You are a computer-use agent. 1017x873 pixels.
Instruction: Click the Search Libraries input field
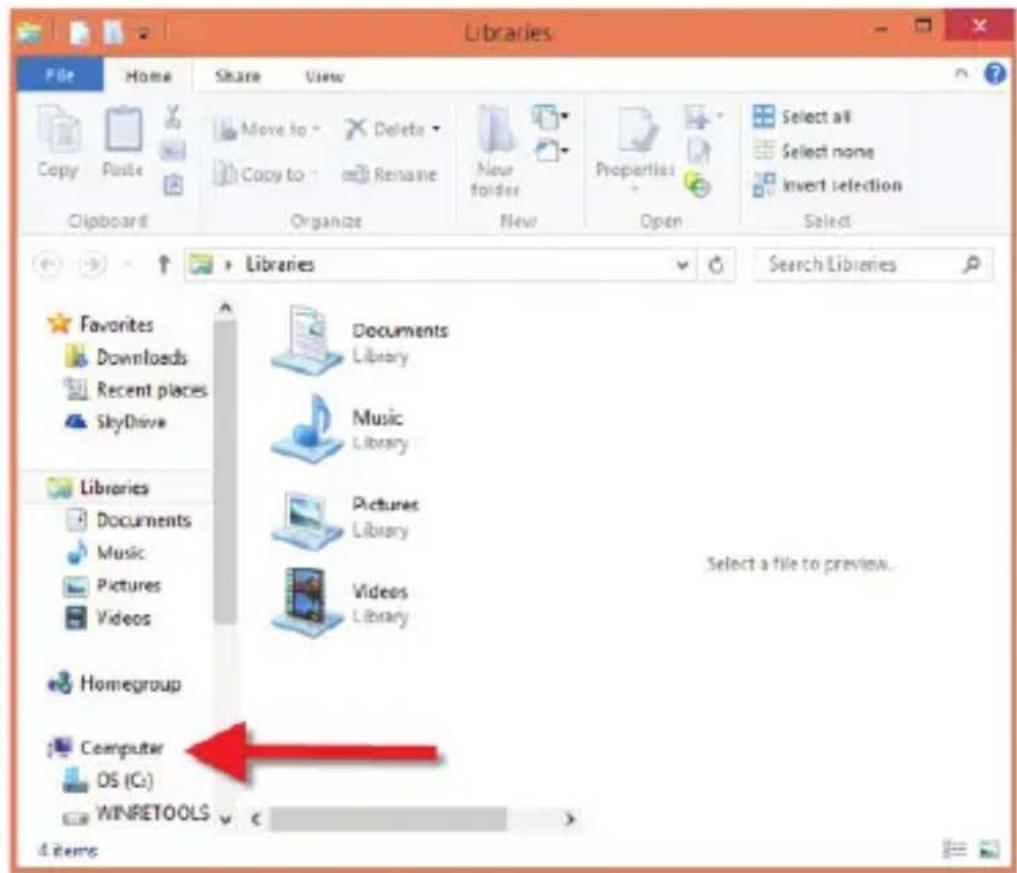(872, 264)
